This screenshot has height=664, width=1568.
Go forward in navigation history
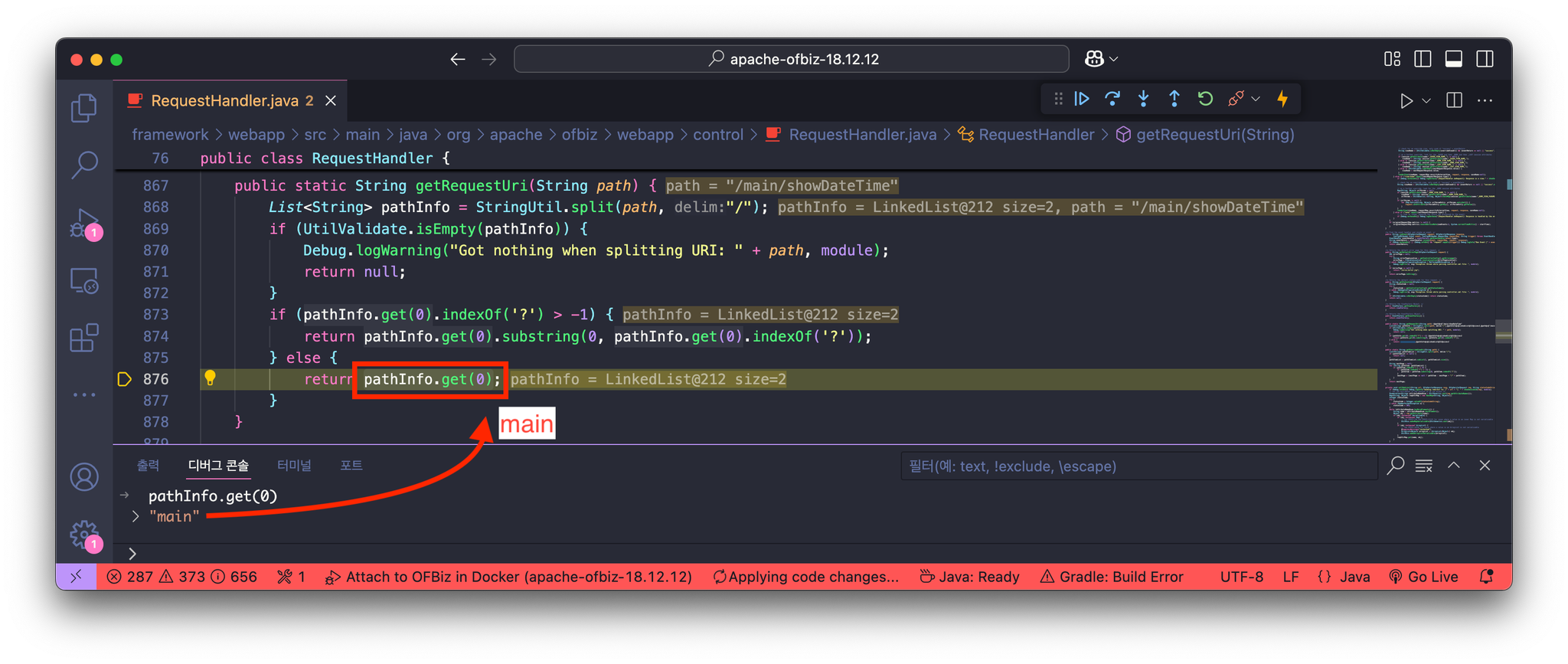[489, 59]
